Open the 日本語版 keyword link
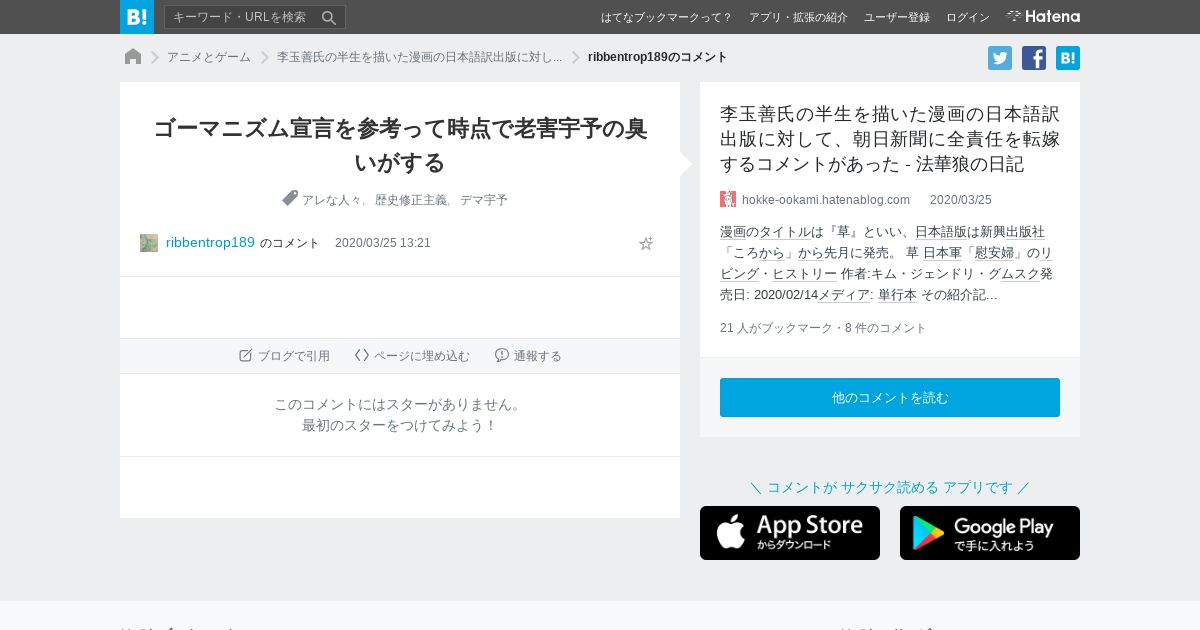The image size is (1200, 630). (x=941, y=232)
